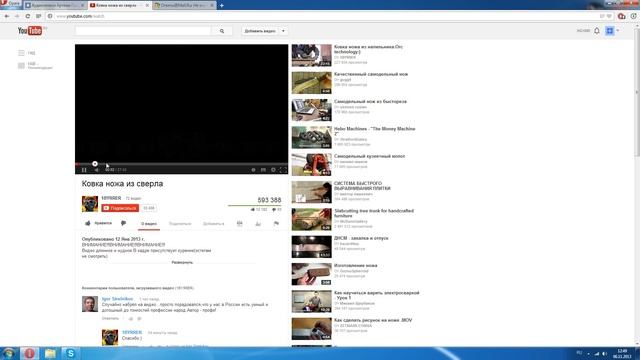Screen dimensions: 640x360
Task: Click the blue account avatar icon
Action: 609,31
